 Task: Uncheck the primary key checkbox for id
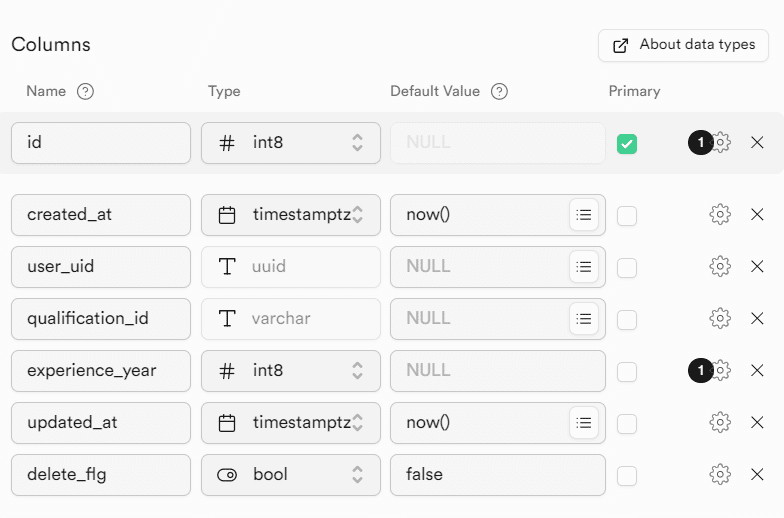(627, 144)
